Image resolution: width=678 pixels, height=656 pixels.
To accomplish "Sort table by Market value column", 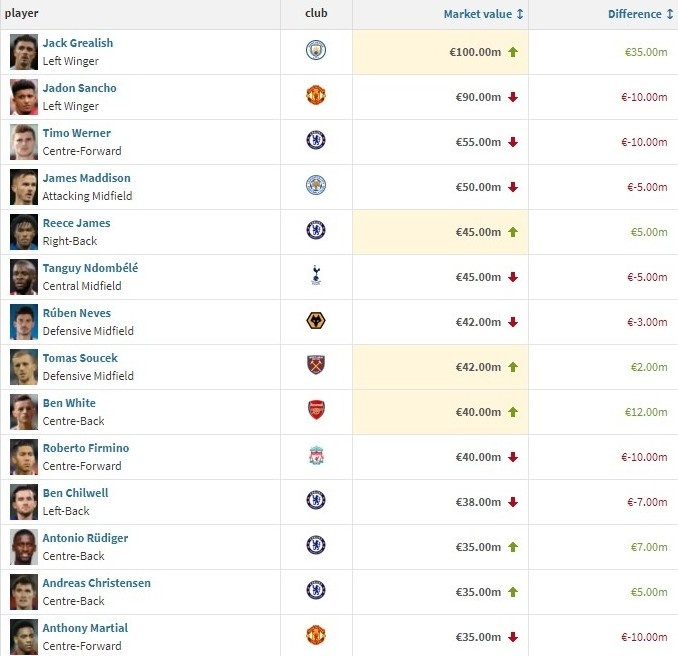I will pyautogui.click(x=483, y=14).
